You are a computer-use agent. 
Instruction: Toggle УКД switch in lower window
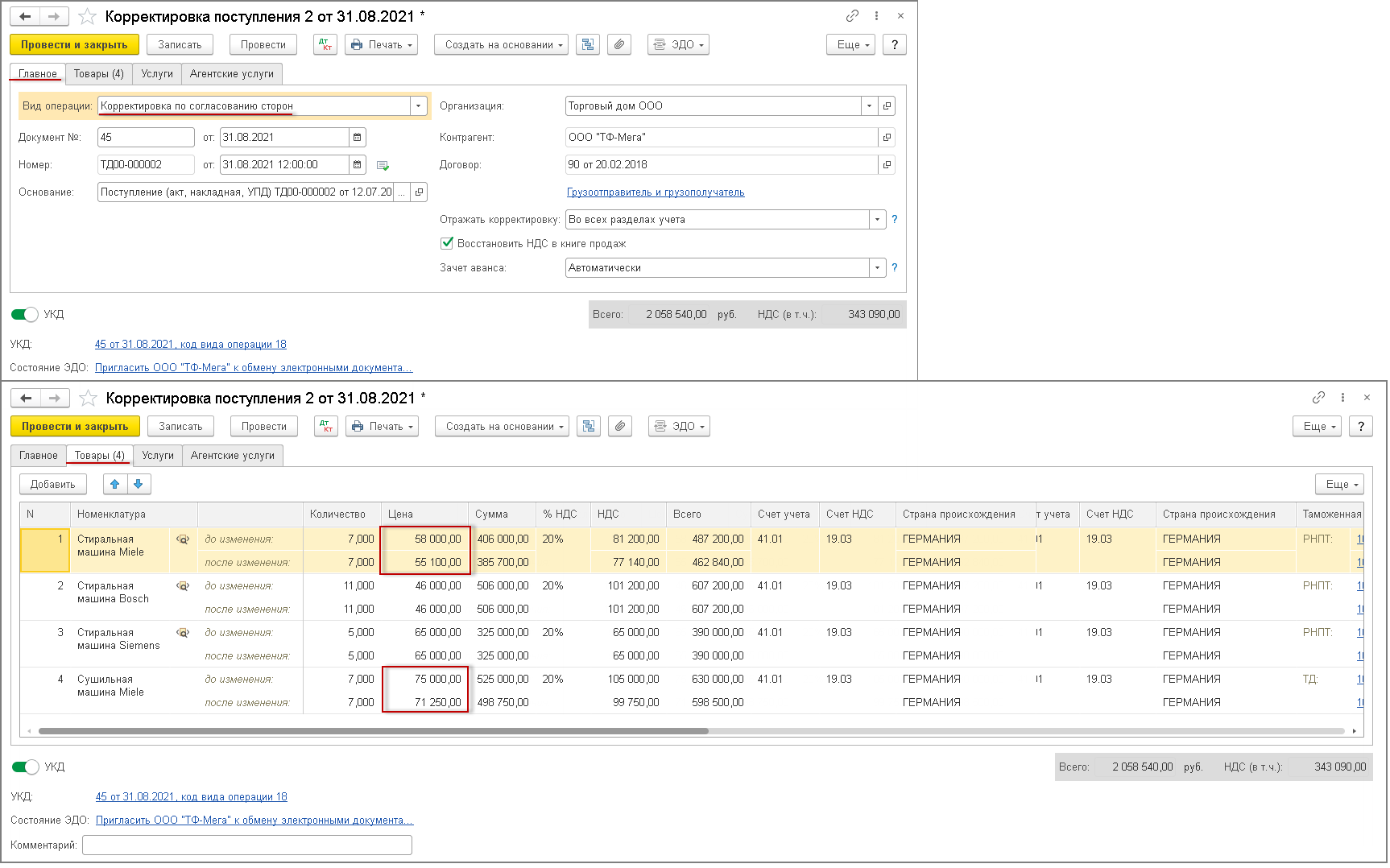pos(26,767)
